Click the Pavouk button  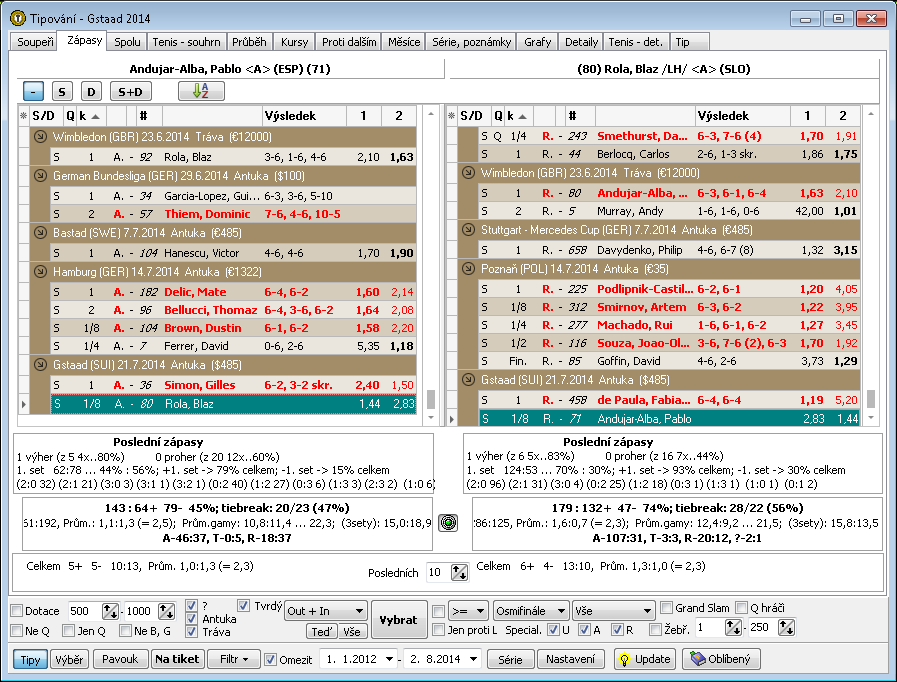coord(120,659)
